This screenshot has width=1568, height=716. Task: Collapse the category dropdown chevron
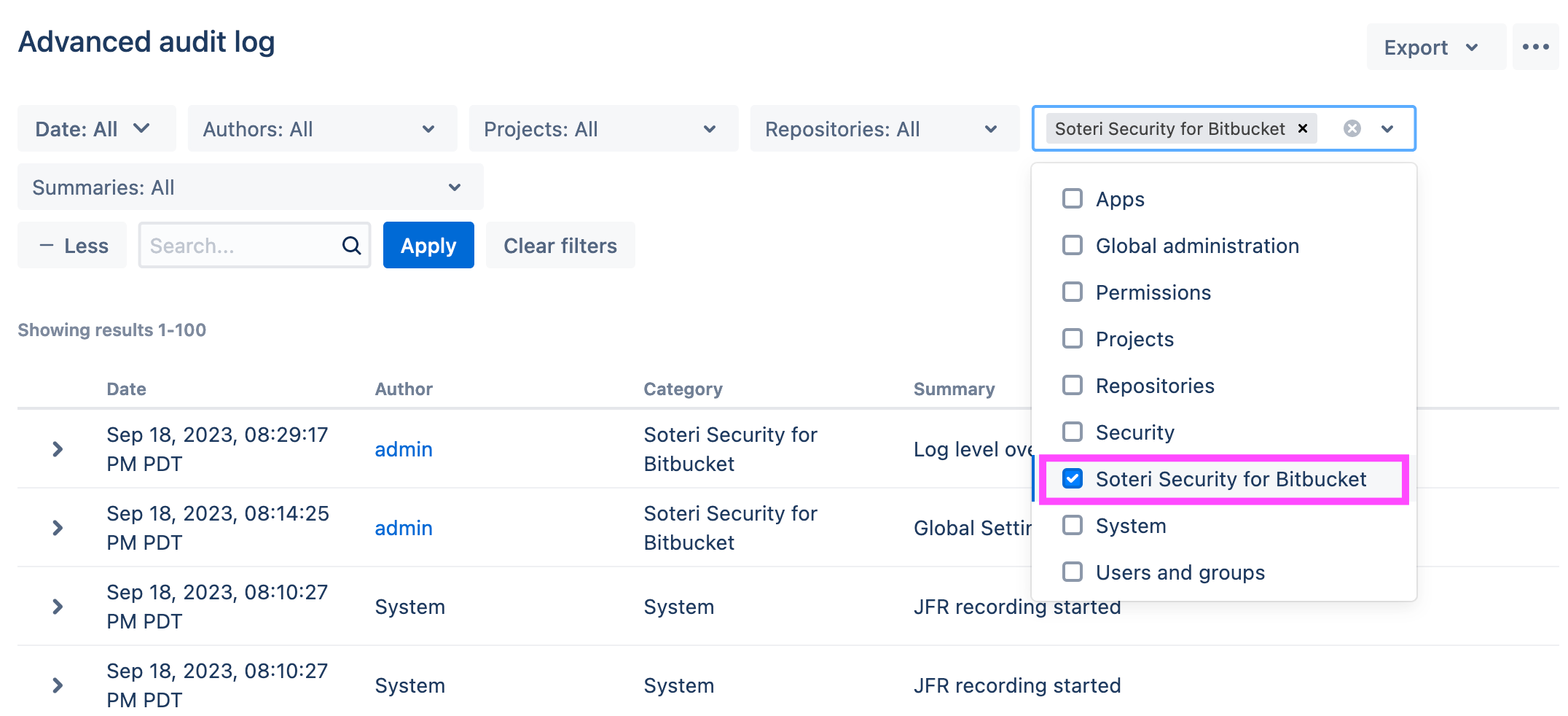coord(1387,129)
